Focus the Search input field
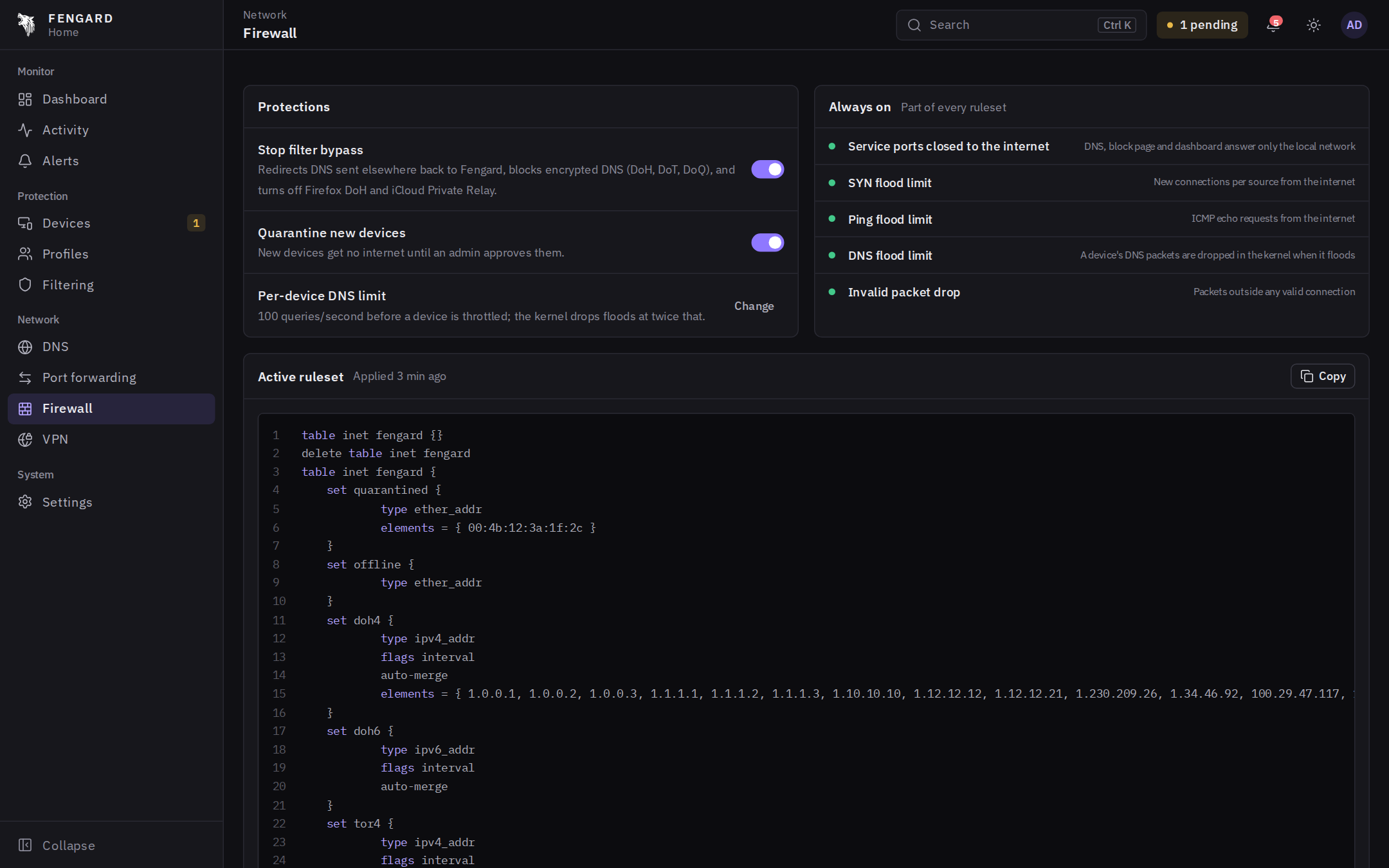Screen dimensions: 1389x868 point(1021,24)
